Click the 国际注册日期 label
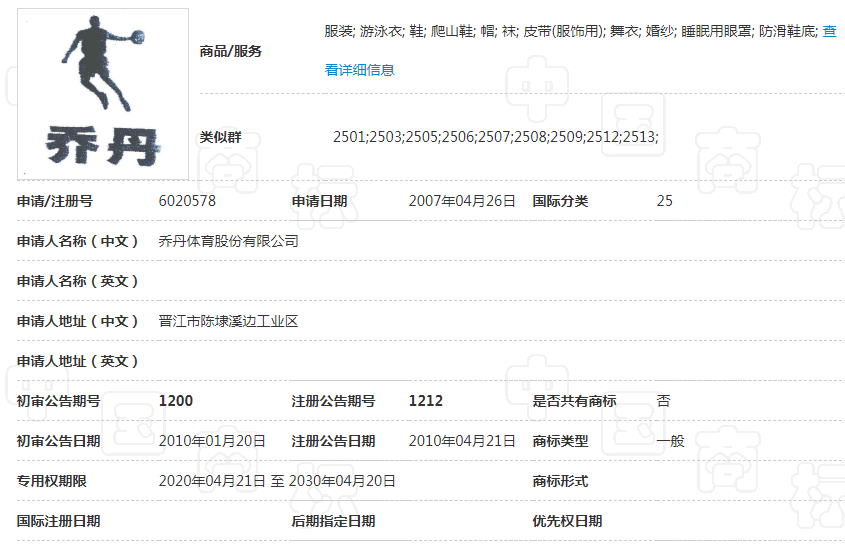845x546 pixels. [58, 521]
